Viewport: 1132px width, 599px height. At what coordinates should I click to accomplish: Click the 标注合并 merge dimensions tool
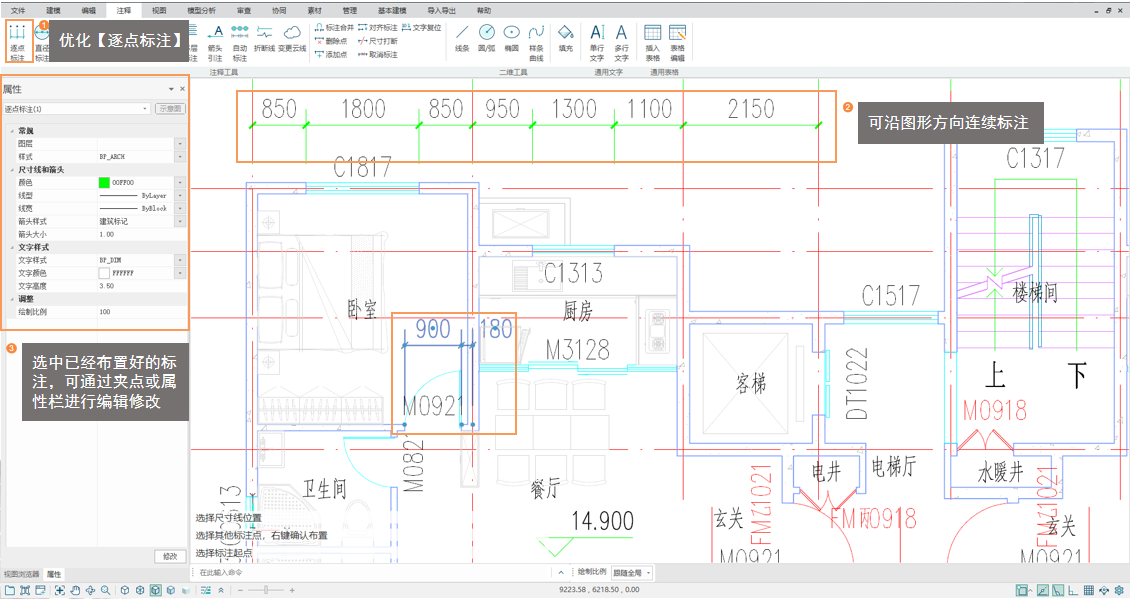click(x=334, y=28)
